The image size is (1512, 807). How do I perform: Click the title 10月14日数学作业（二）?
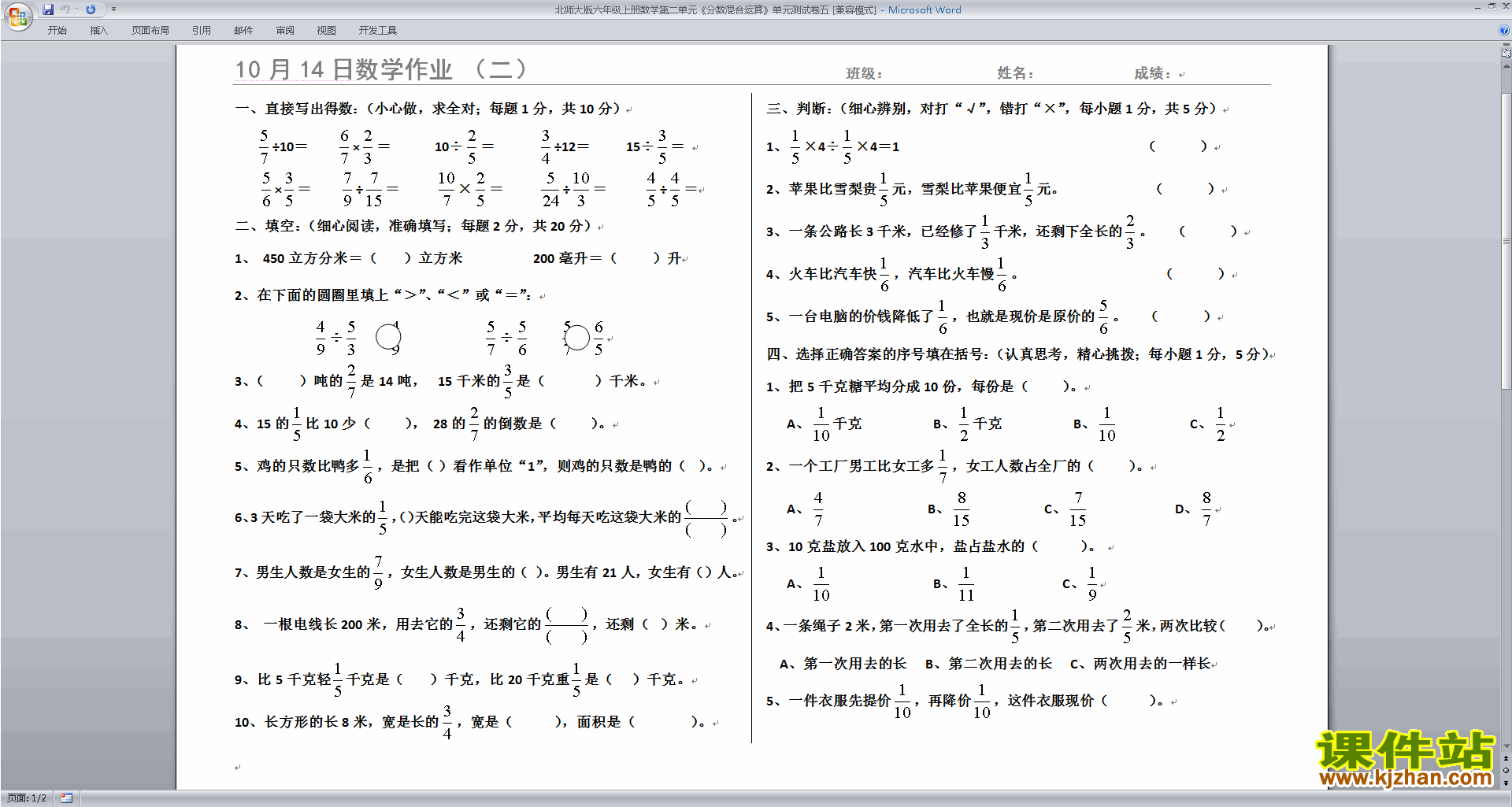coord(381,69)
